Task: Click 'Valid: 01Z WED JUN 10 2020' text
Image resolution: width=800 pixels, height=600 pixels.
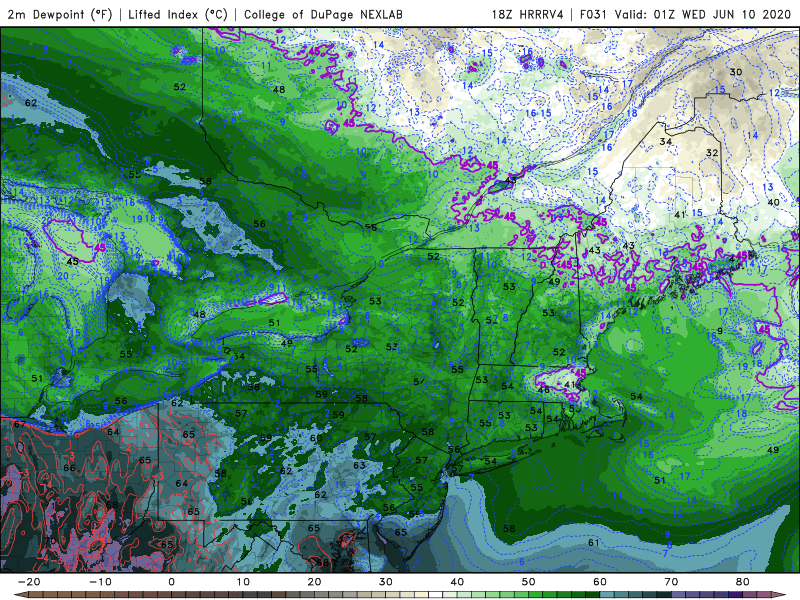Action: (703, 14)
